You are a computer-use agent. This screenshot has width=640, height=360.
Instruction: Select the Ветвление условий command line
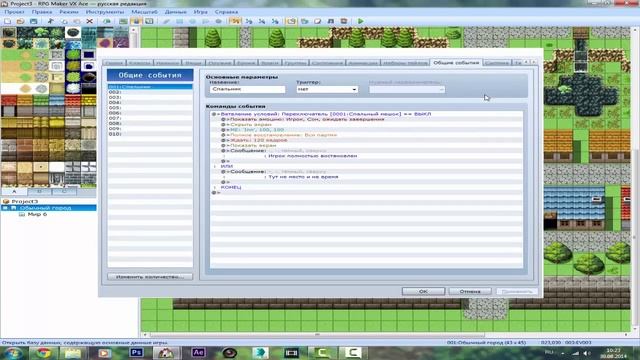point(366,114)
